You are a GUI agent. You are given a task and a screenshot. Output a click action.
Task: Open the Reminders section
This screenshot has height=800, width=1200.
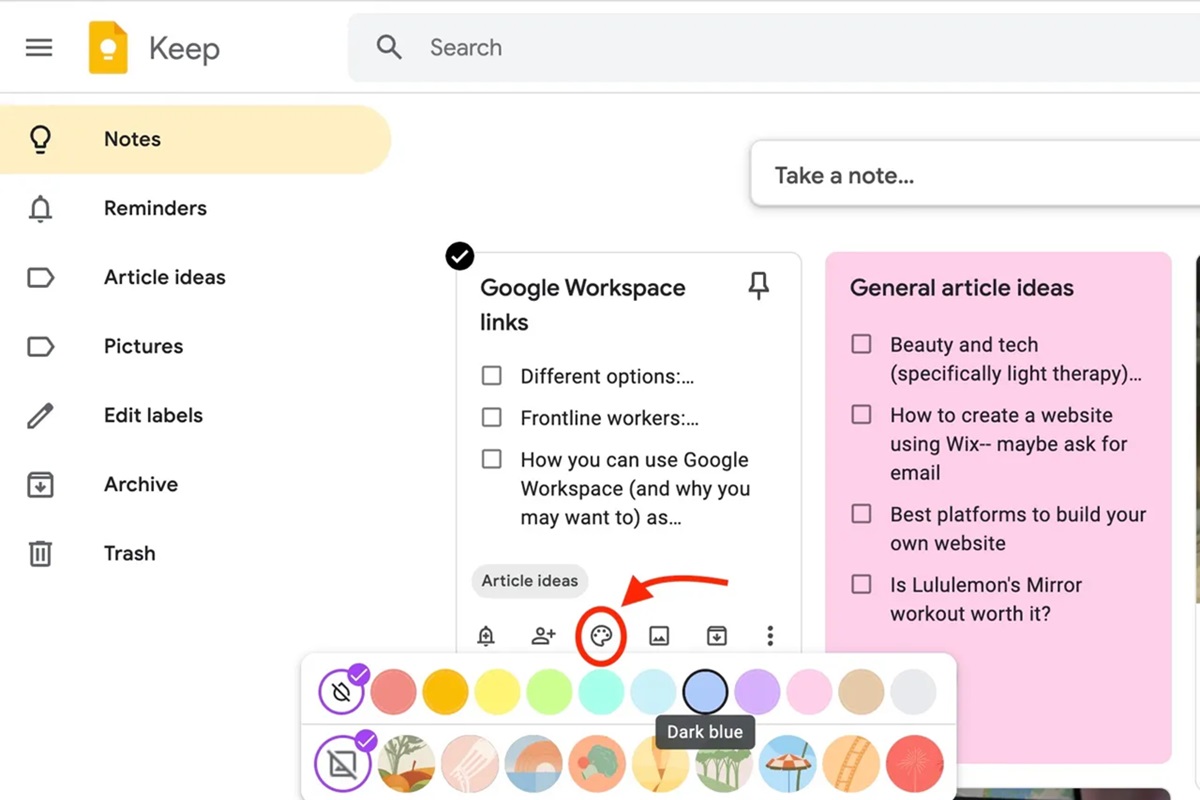(195, 208)
